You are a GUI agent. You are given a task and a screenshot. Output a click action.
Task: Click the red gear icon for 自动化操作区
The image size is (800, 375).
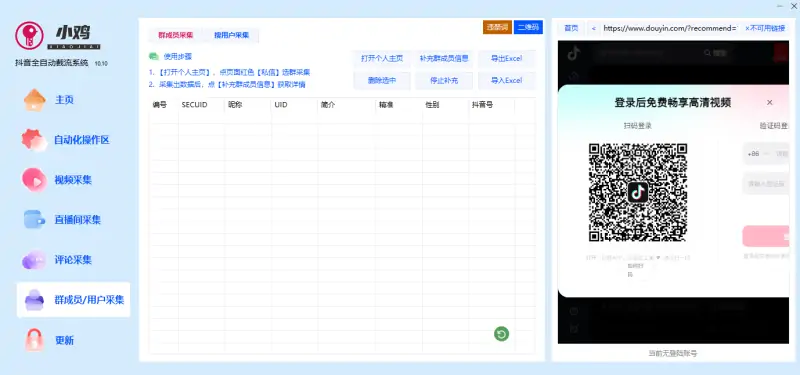[x=34, y=140]
